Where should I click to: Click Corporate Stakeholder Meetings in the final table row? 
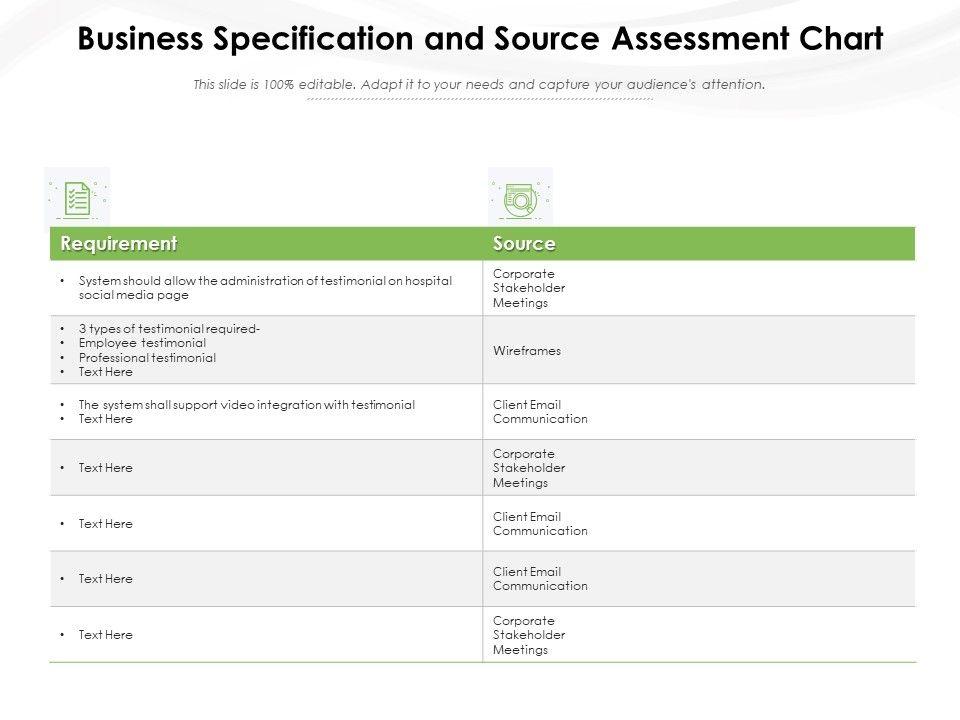point(529,635)
